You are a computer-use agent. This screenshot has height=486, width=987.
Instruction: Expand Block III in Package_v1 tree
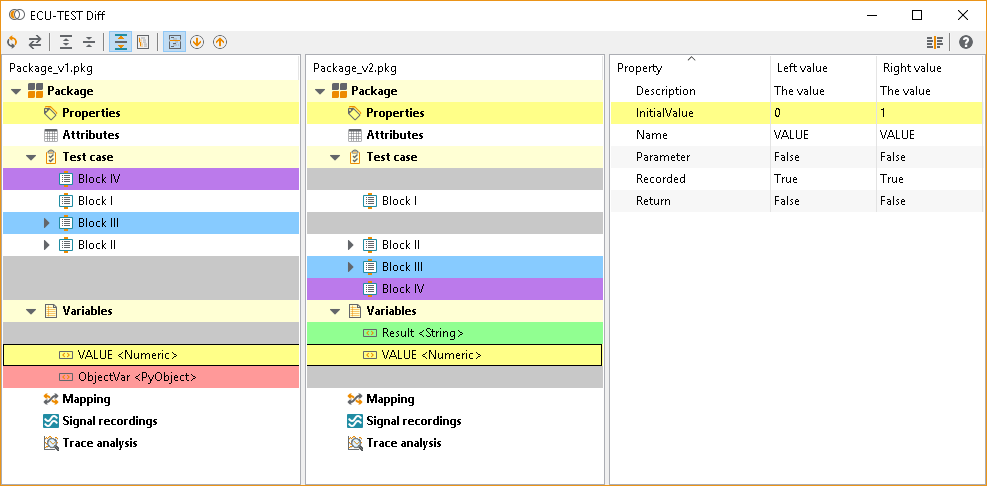47,223
